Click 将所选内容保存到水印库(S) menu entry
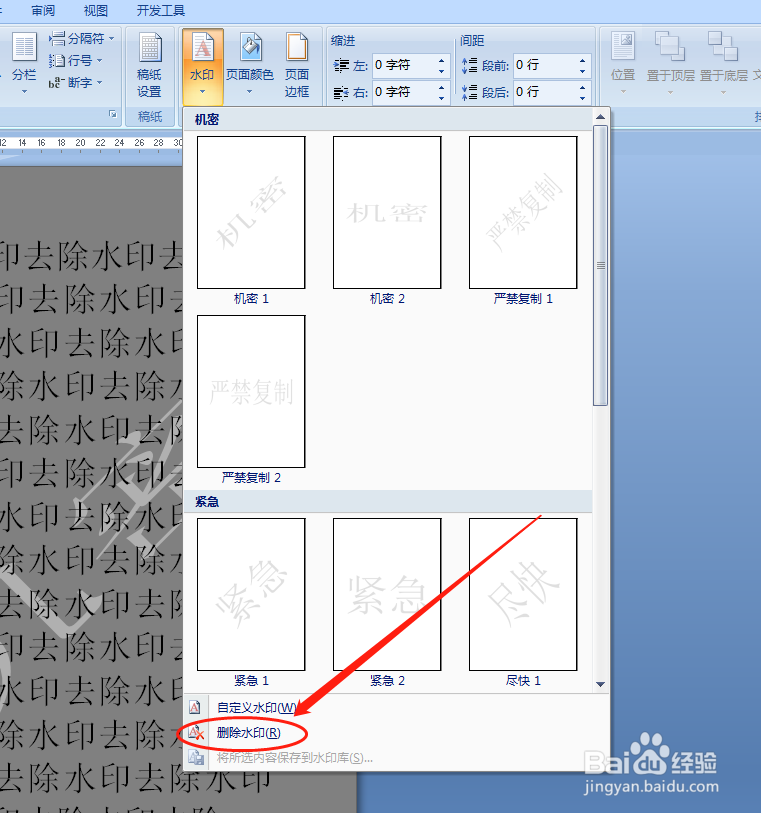The height and width of the screenshot is (813, 761). coord(397,758)
